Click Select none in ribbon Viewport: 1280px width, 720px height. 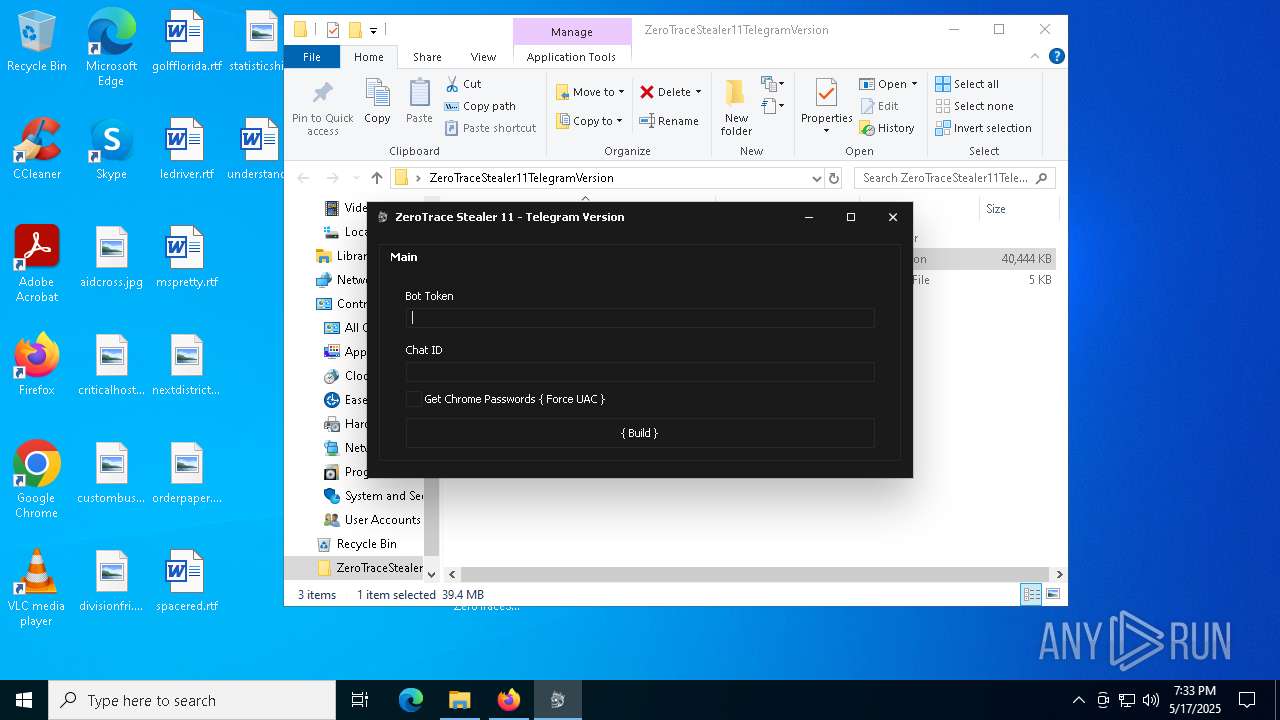(974, 106)
